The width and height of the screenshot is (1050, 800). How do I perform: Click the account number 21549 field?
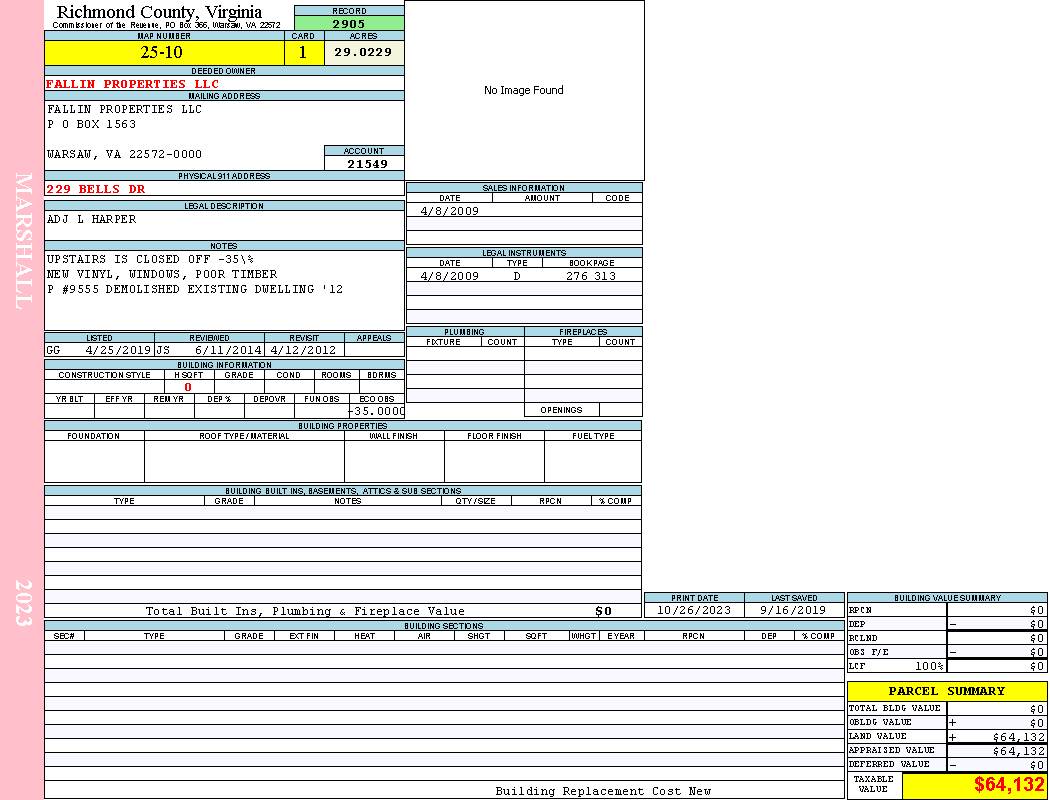tap(365, 164)
